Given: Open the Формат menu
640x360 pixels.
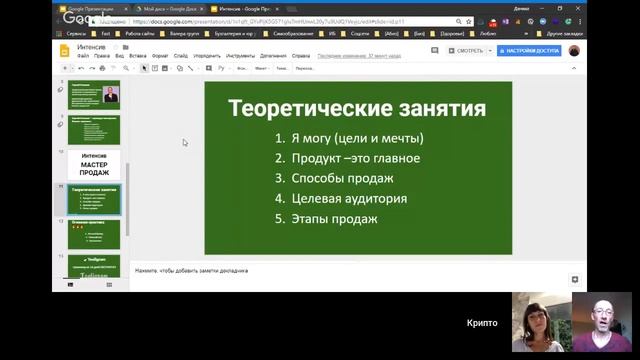Looking at the screenshot, I should pyautogui.click(x=160, y=56).
